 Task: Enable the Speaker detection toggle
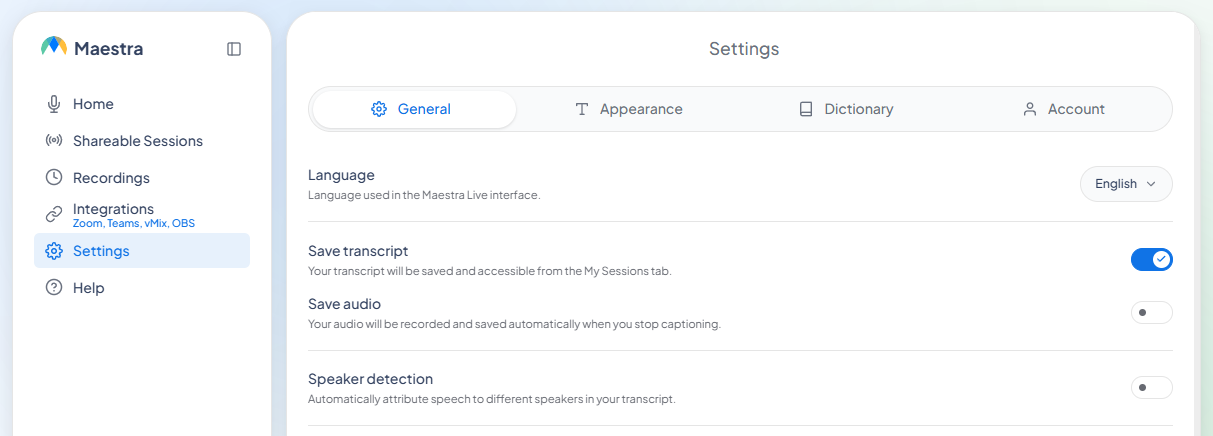(x=1151, y=387)
